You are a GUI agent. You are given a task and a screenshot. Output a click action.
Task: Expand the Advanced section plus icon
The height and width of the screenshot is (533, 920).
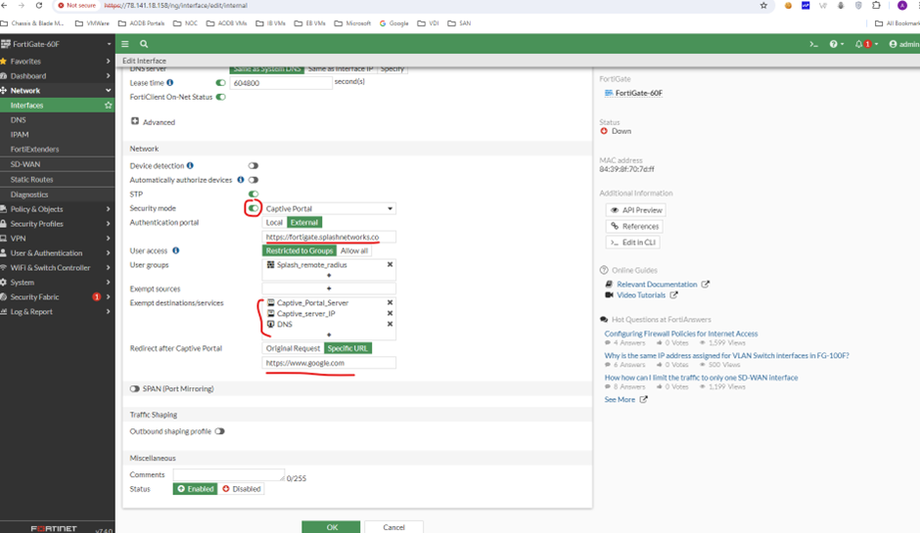point(135,121)
